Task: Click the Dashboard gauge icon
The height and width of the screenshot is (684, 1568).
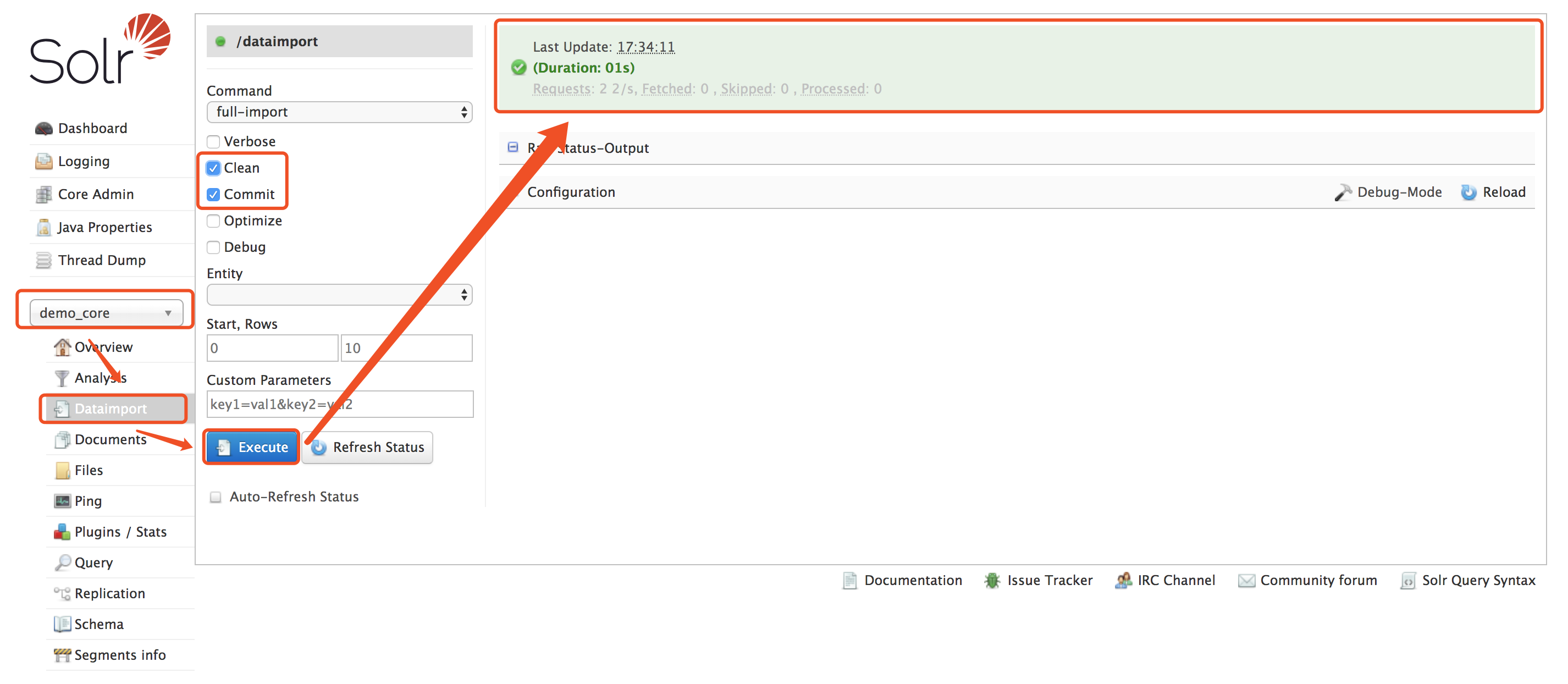Action: coord(44,129)
